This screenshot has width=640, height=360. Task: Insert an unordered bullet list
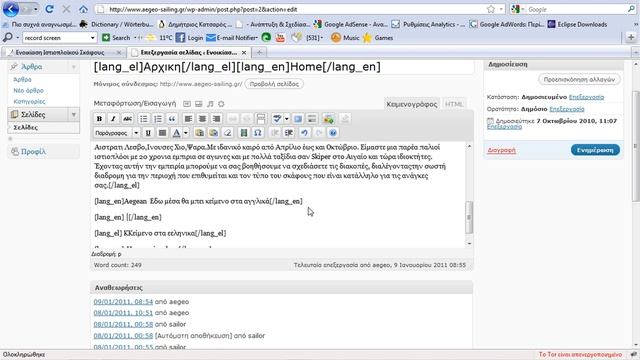coord(144,119)
